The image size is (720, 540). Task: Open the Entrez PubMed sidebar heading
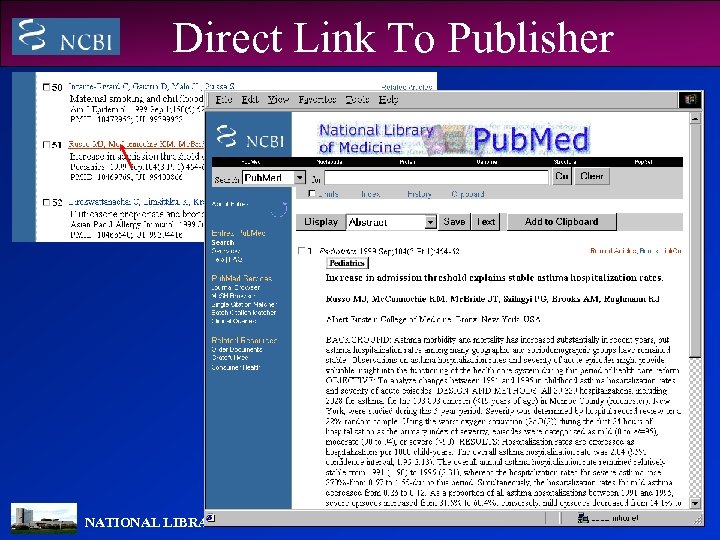click(x=238, y=233)
